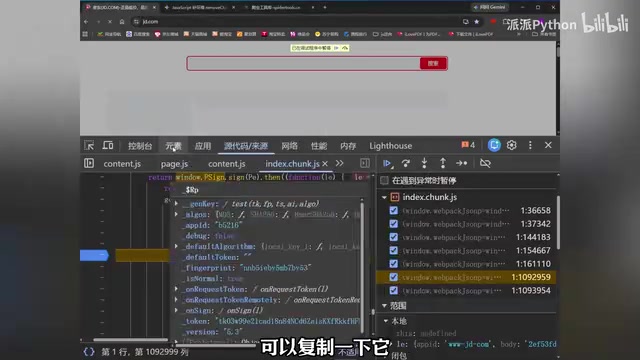Step over from the paused-in-debugger page overlay
This screenshot has height=360, width=640.
click(345, 48)
